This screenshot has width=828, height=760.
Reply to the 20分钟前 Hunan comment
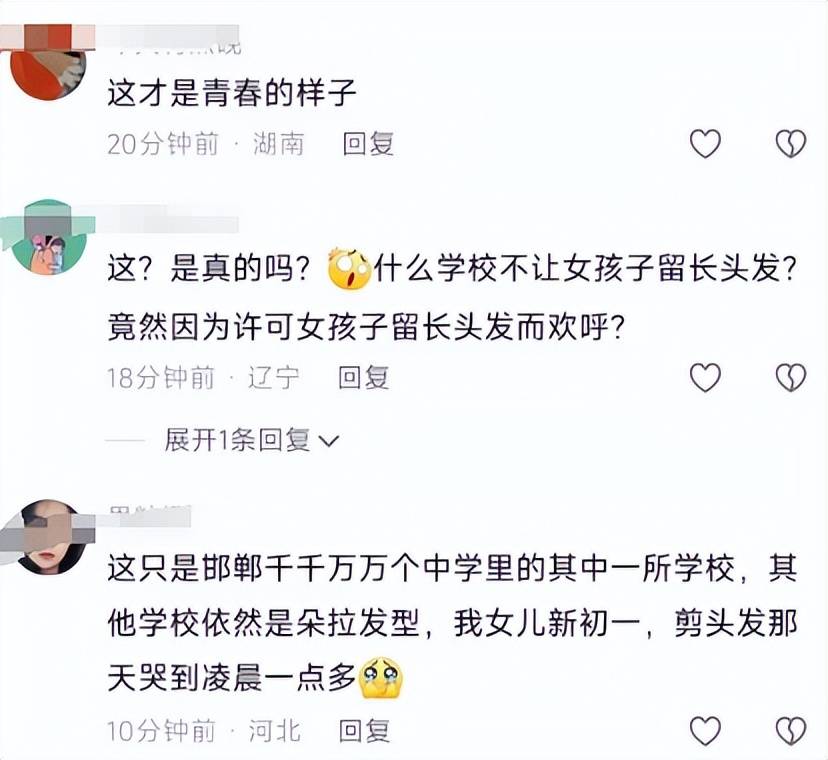tap(368, 143)
